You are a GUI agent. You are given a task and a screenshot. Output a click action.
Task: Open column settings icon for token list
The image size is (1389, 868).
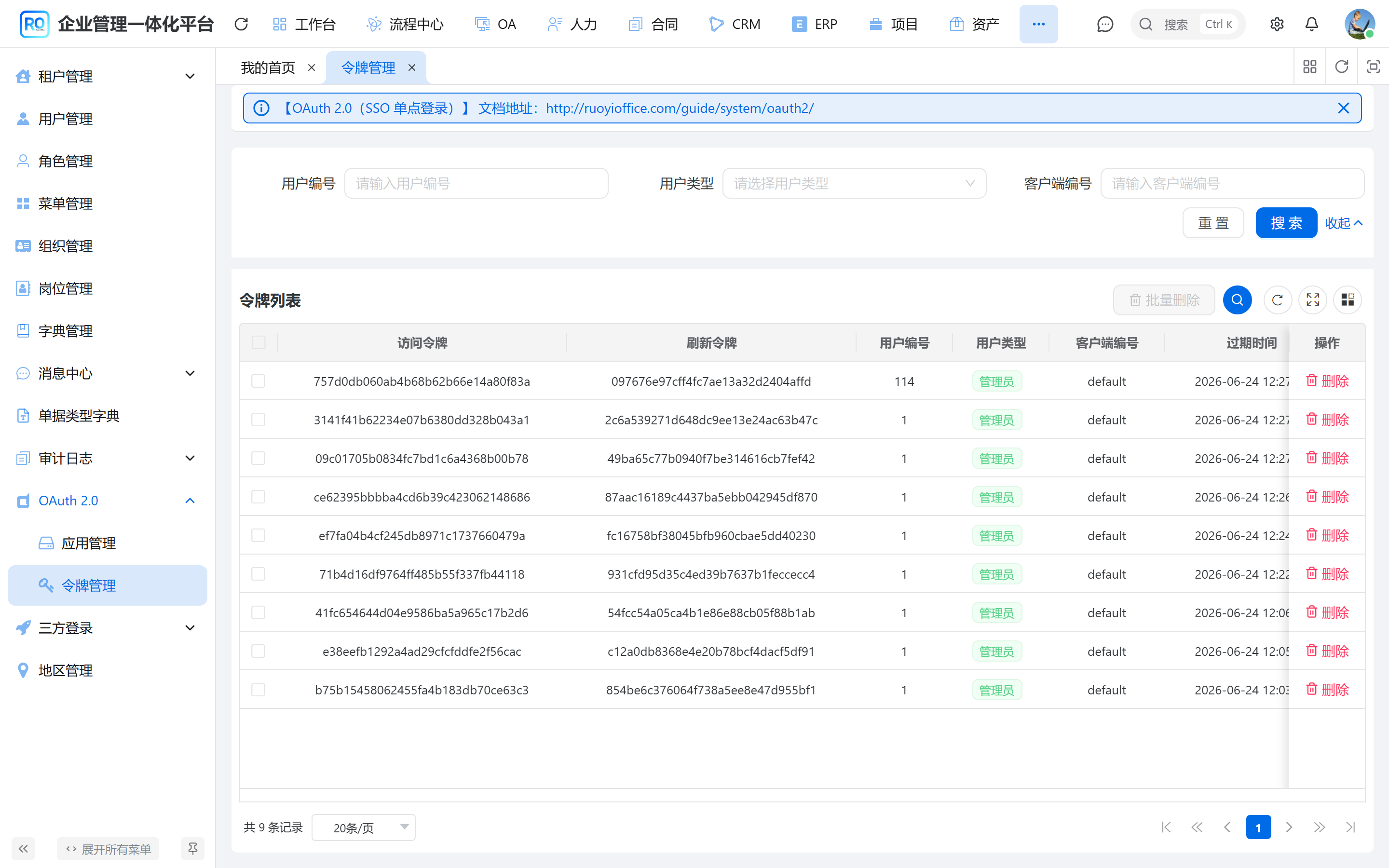[1347, 299]
